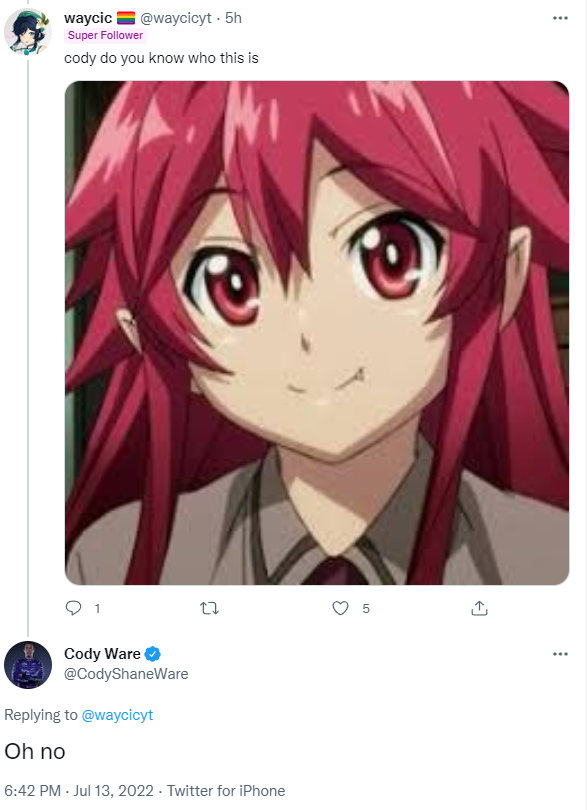Like waycic's tweet with the heart icon
Screen dimensions: 587x810
pyautogui.click(x=340, y=608)
